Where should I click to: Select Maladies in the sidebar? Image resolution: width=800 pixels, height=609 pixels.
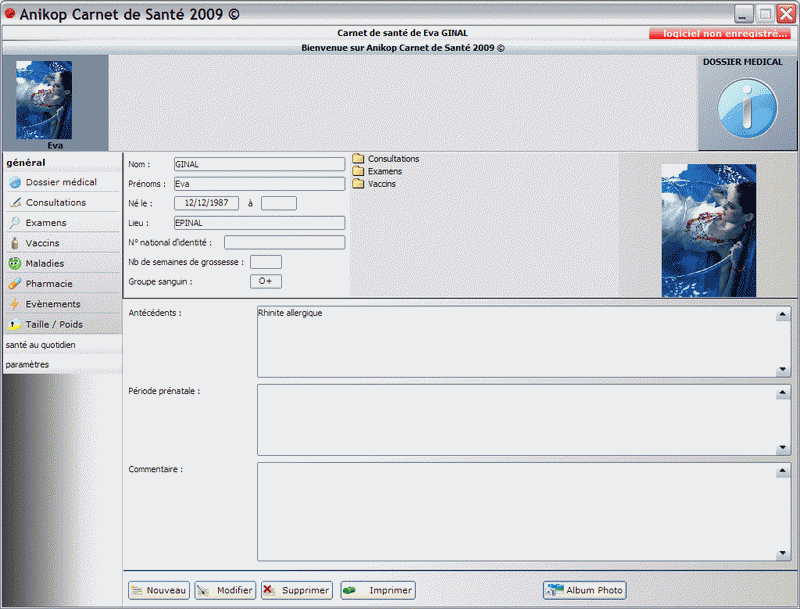tap(63, 263)
